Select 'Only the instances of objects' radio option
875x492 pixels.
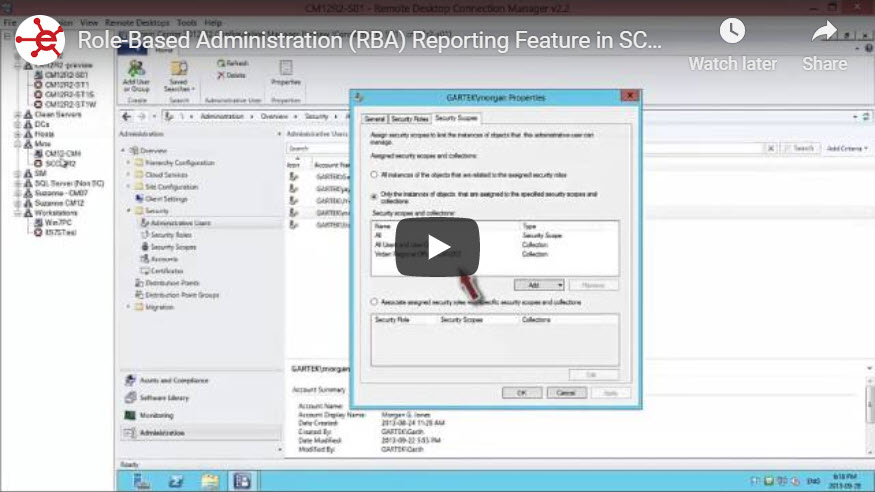374,196
